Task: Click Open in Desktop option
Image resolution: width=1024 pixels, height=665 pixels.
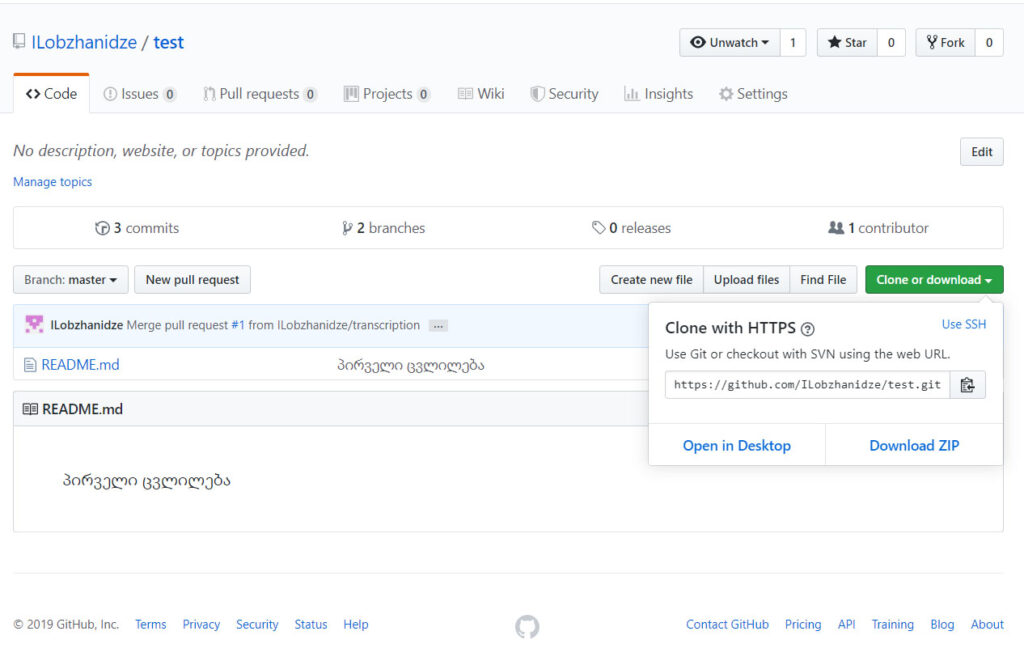Action: pyautogui.click(x=736, y=446)
